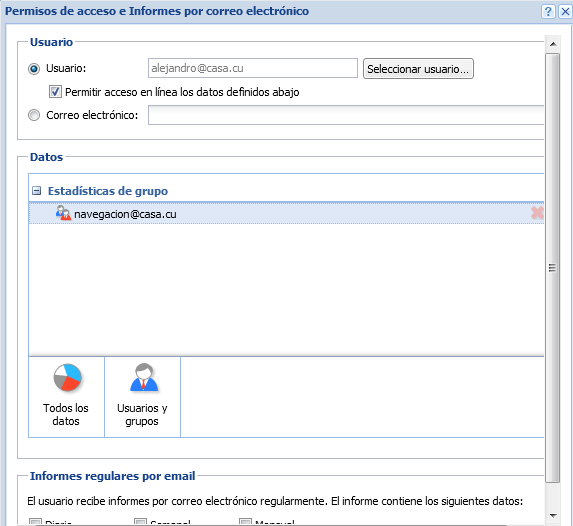Click the scrollbar down arrow
573x526 pixels.
[x=553, y=515]
